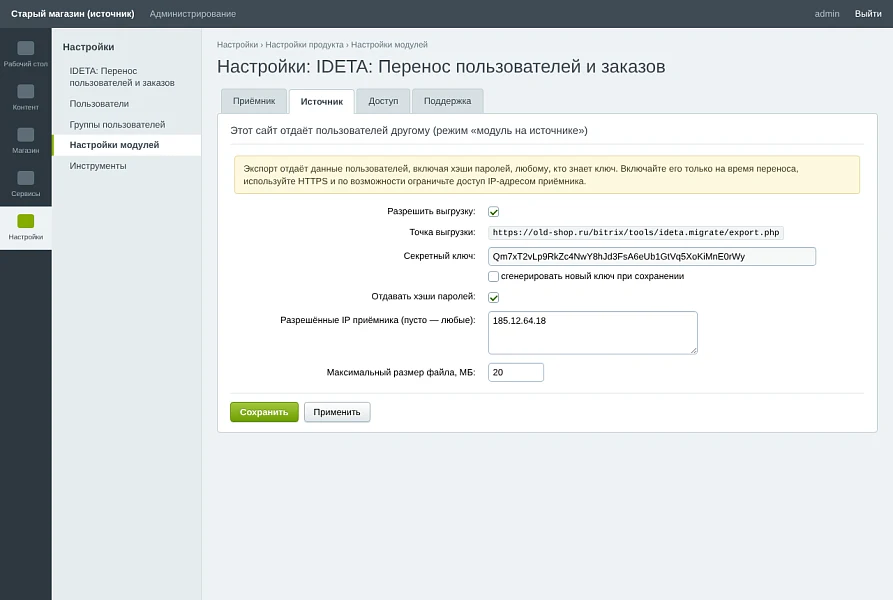Screen dimensions: 893x600
Task: Open the Контент sidebar icon
Action: [26, 97]
